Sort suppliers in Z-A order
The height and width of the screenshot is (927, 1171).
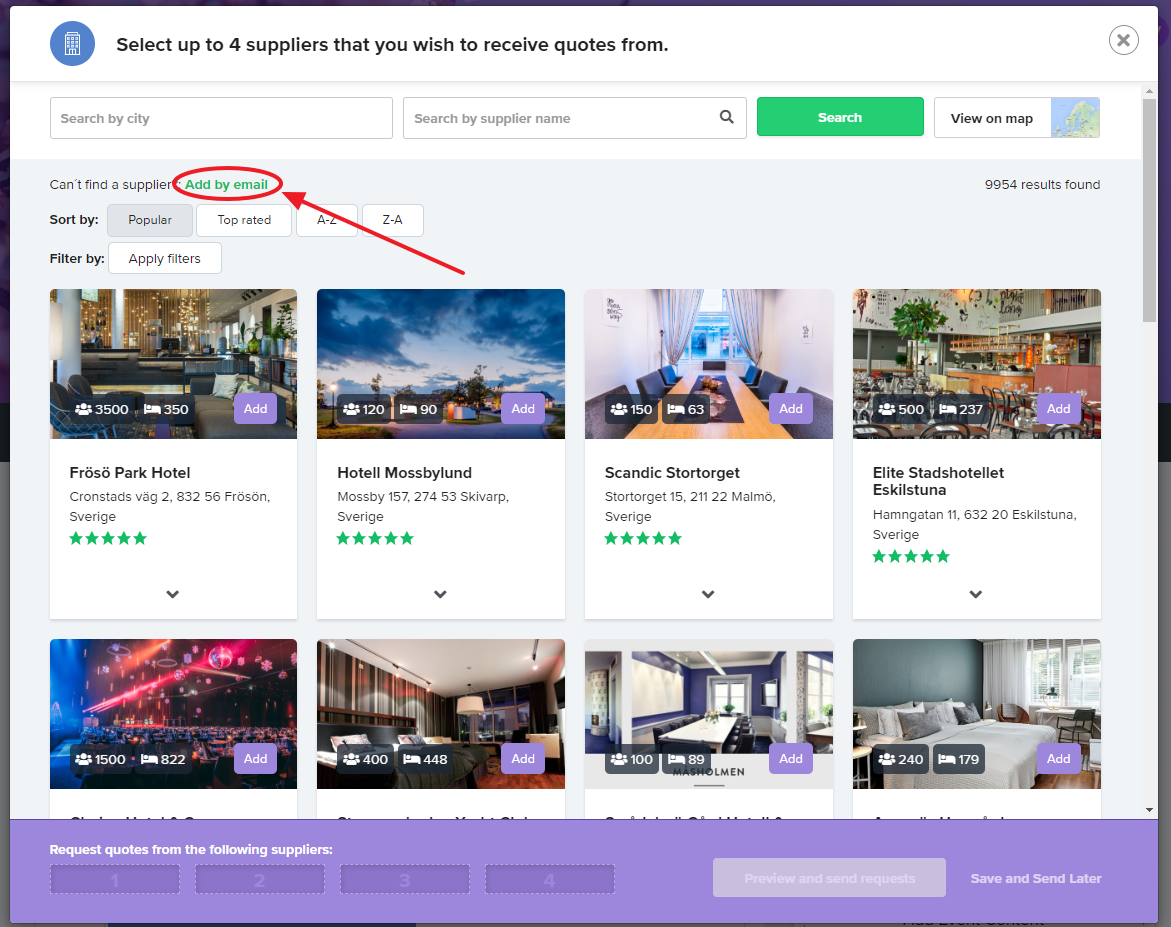(x=393, y=220)
